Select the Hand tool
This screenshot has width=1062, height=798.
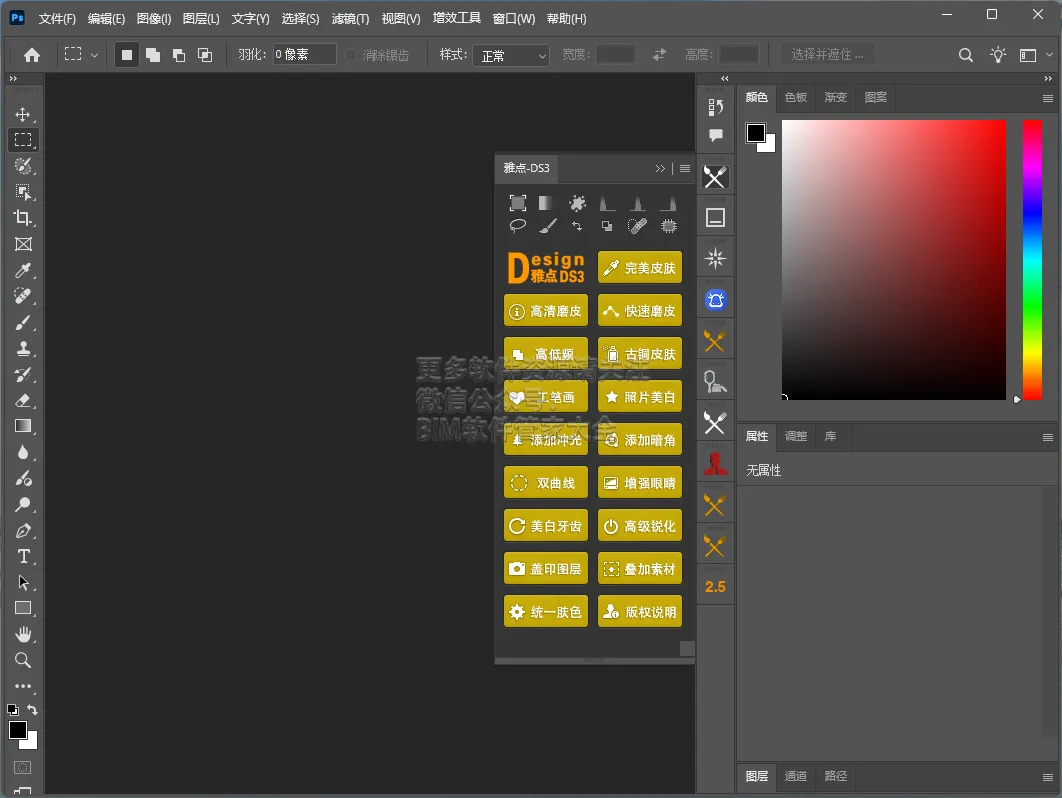(x=23, y=635)
